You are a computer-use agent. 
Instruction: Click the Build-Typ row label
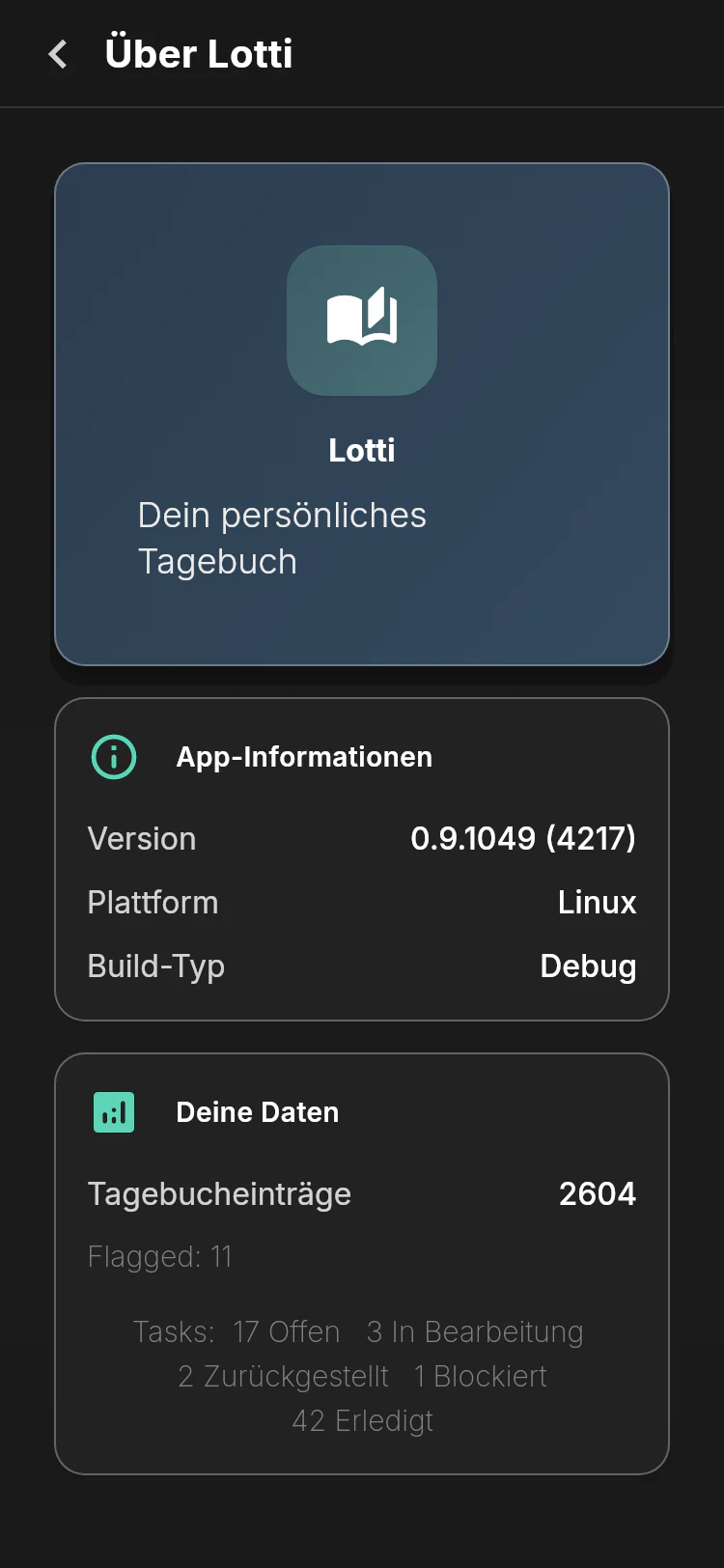tap(156, 966)
